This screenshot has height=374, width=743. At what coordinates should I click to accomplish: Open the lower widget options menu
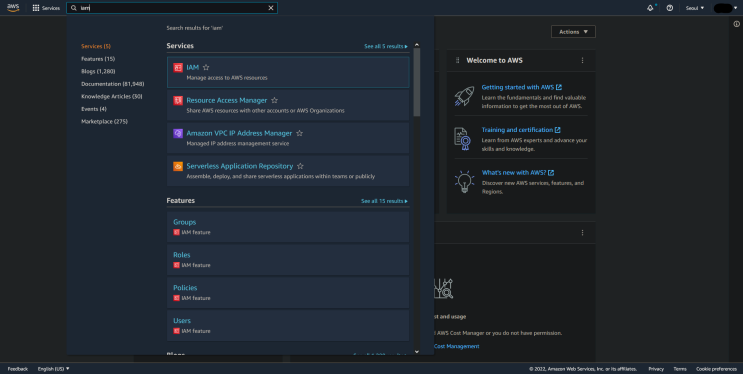(582, 233)
